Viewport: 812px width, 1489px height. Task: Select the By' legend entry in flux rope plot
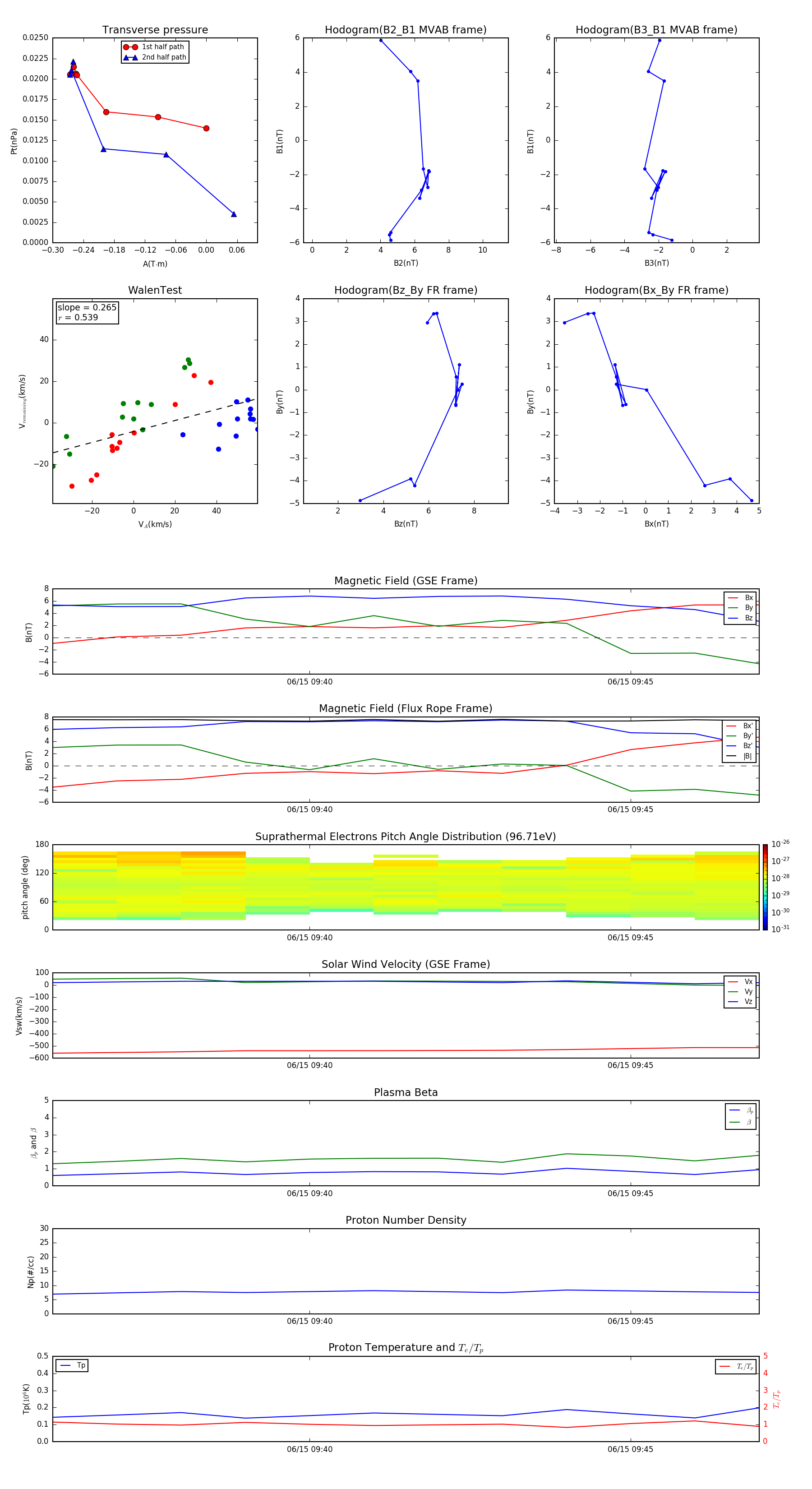(x=740, y=736)
